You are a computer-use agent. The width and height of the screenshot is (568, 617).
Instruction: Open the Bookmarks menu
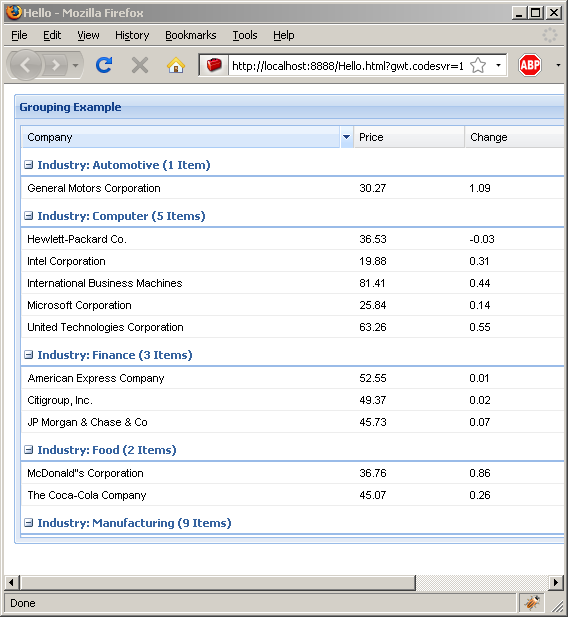(x=191, y=35)
